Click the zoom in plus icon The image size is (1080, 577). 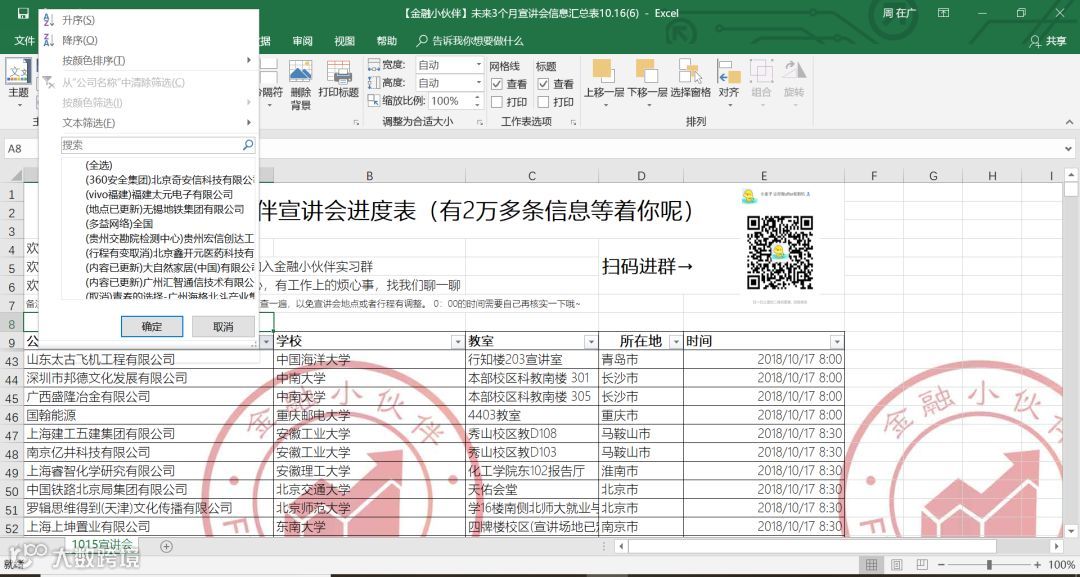click(1037, 565)
